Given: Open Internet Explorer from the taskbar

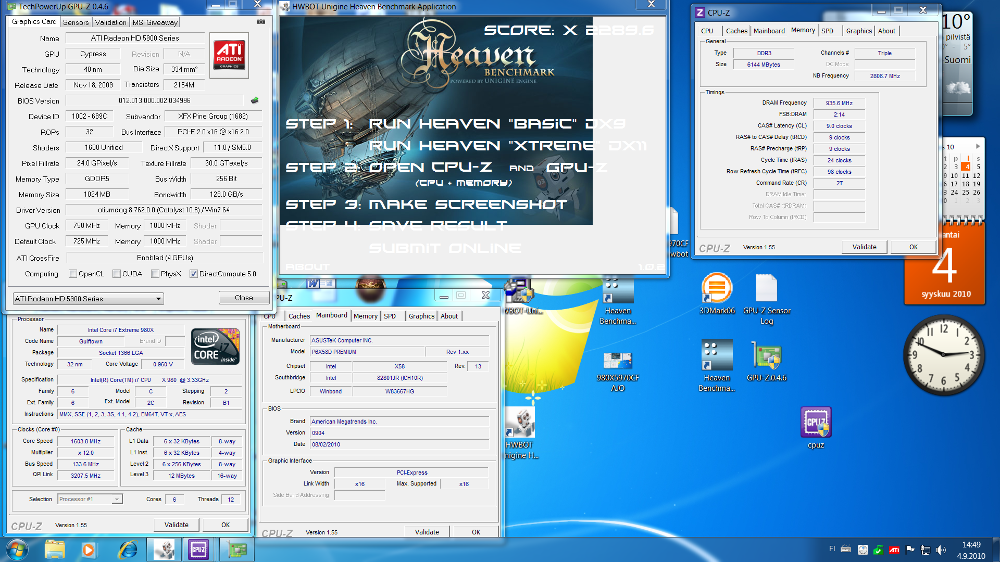Looking at the screenshot, I should (x=128, y=549).
